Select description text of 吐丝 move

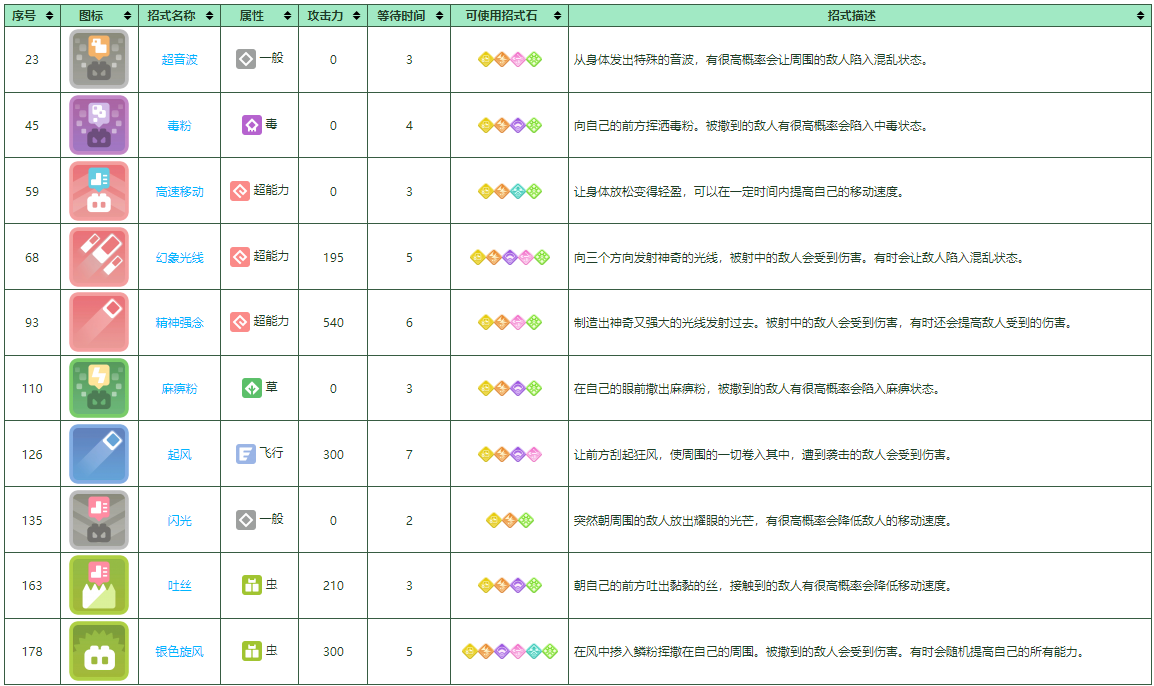click(x=762, y=586)
